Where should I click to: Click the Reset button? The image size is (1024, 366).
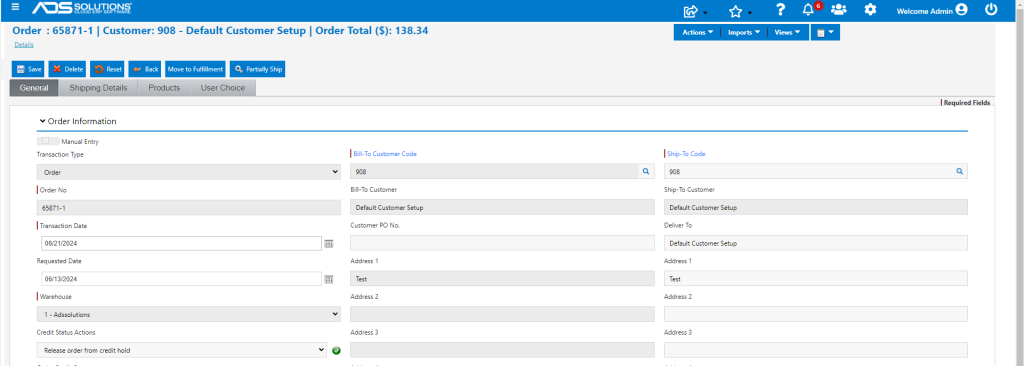pos(108,69)
